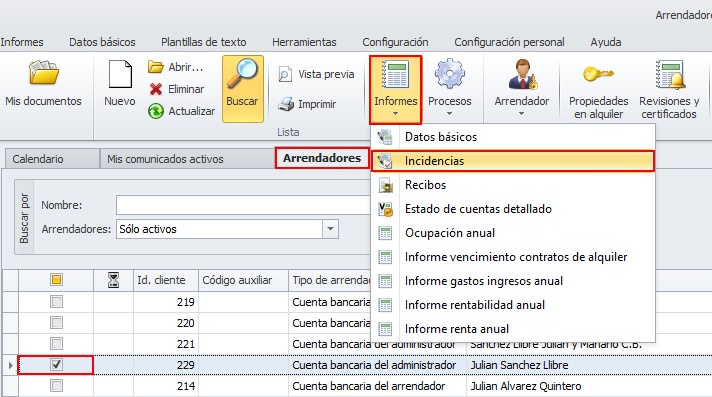Click the red Eliminar cross icon

point(156,89)
